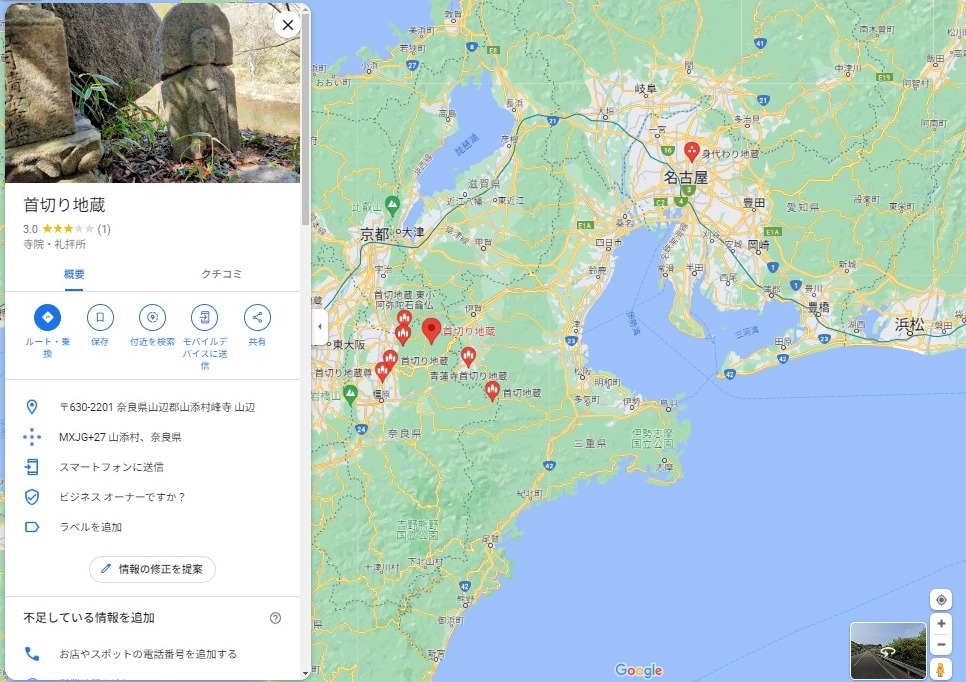966x682 pixels.
Task: Zoom in with the plus button
Action: (x=941, y=623)
